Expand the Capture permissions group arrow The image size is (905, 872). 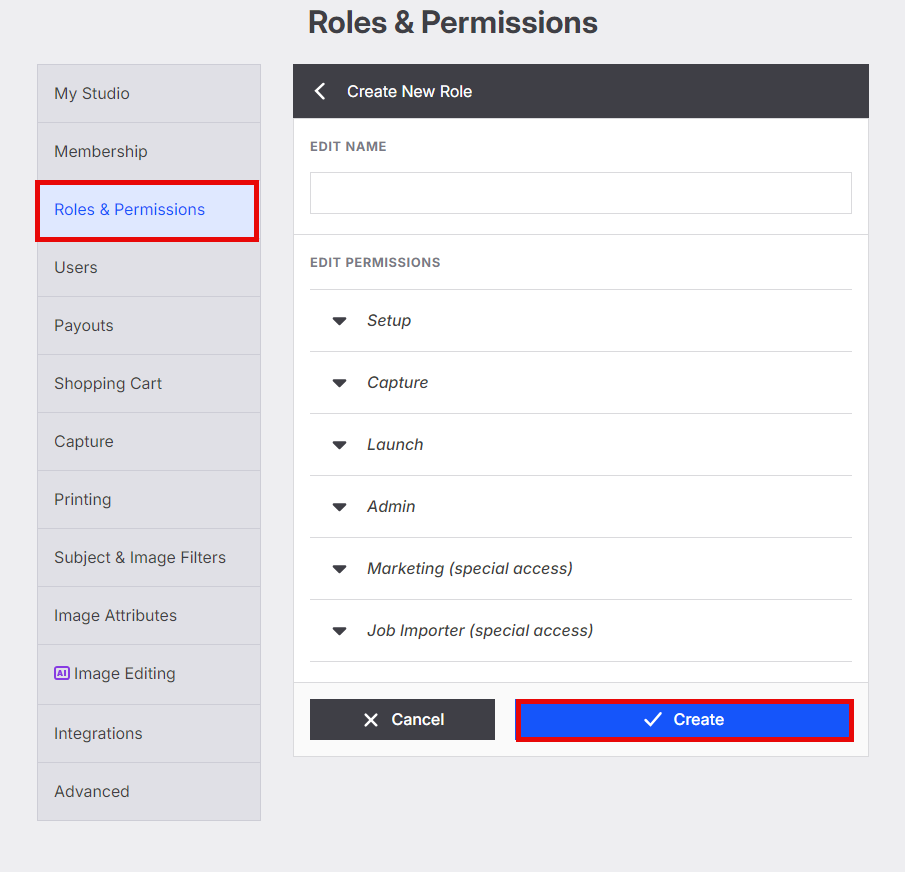coord(339,383)
